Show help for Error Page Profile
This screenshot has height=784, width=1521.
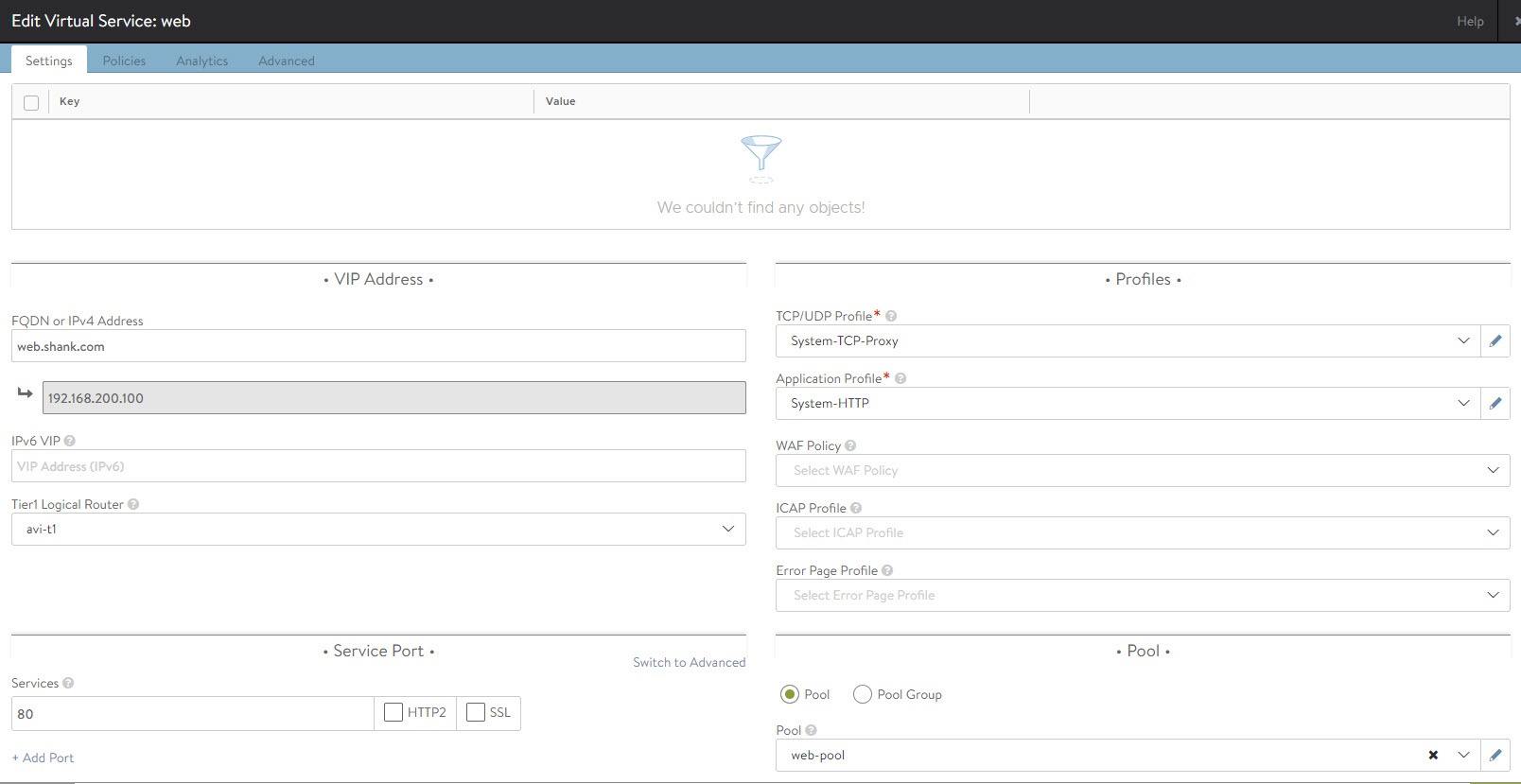click(887, 570)
